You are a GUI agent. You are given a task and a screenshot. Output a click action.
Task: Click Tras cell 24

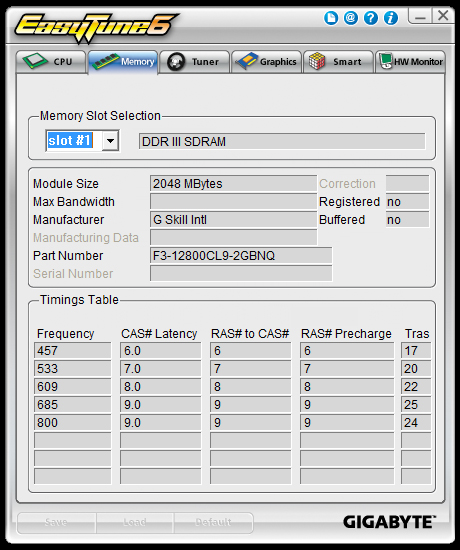(416, 423)
